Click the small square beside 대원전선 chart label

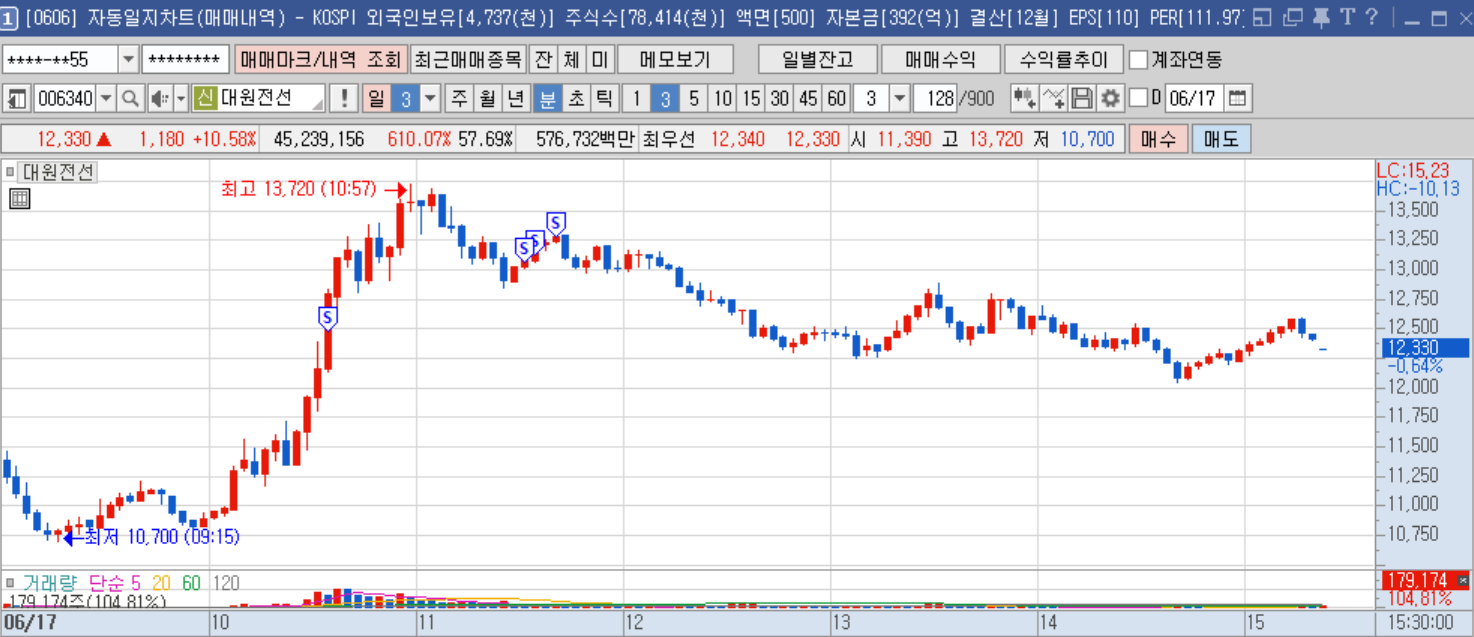[x=10, y=172]
